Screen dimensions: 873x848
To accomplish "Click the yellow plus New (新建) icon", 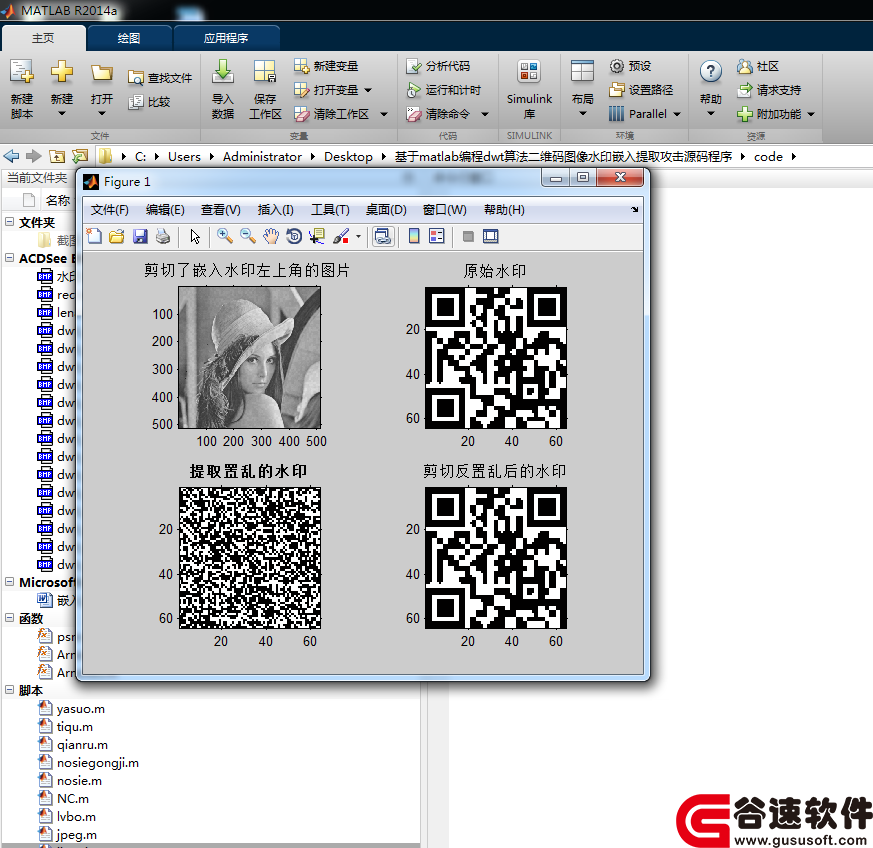I will [62, 72].
